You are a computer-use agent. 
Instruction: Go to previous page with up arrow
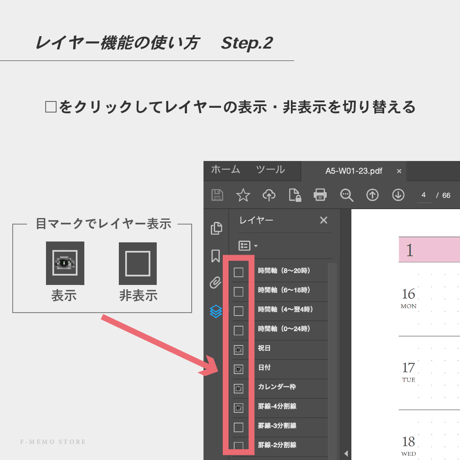[x=372, y=195]
